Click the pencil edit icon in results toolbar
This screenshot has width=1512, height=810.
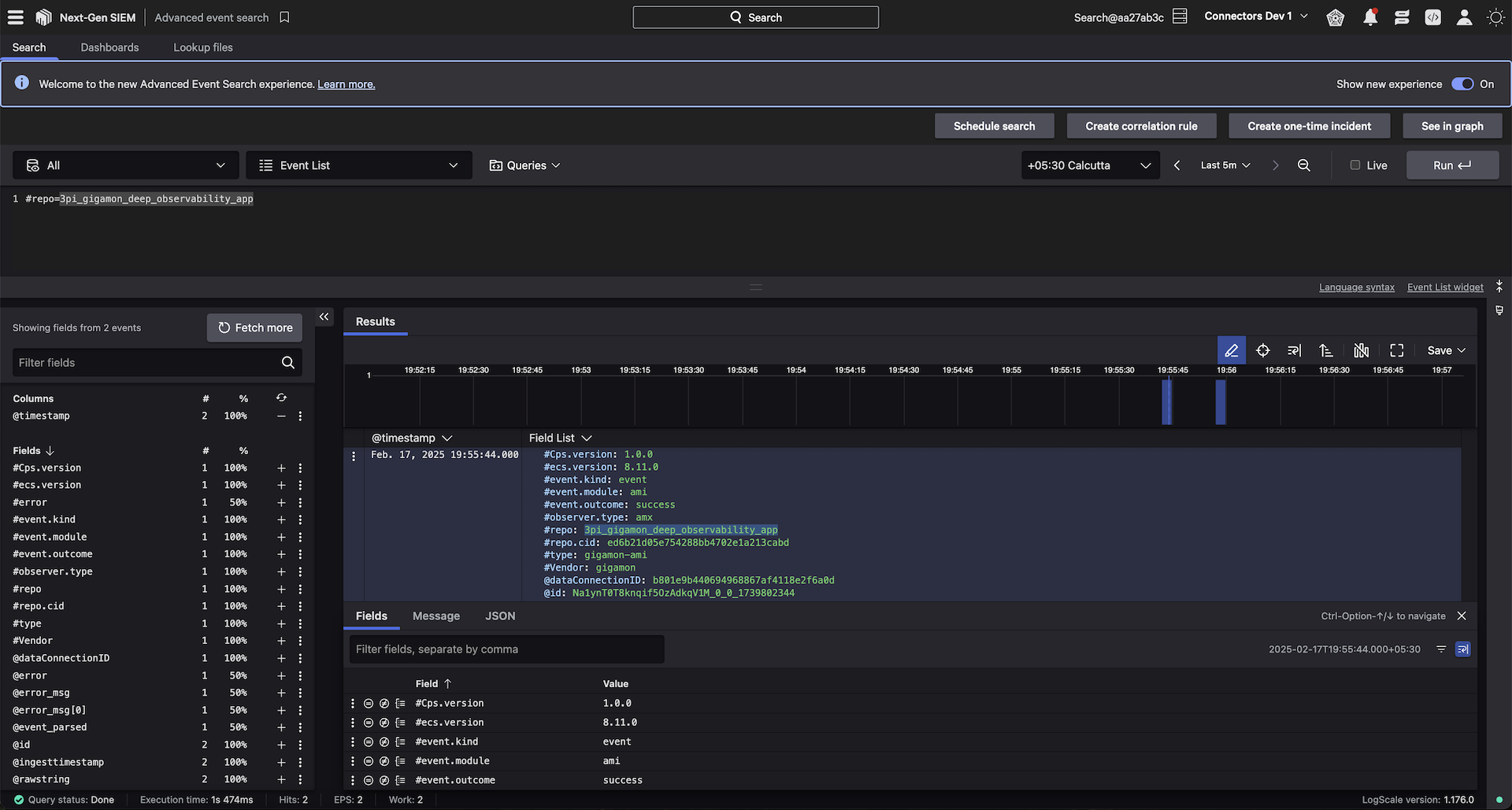pos(1231,350)
